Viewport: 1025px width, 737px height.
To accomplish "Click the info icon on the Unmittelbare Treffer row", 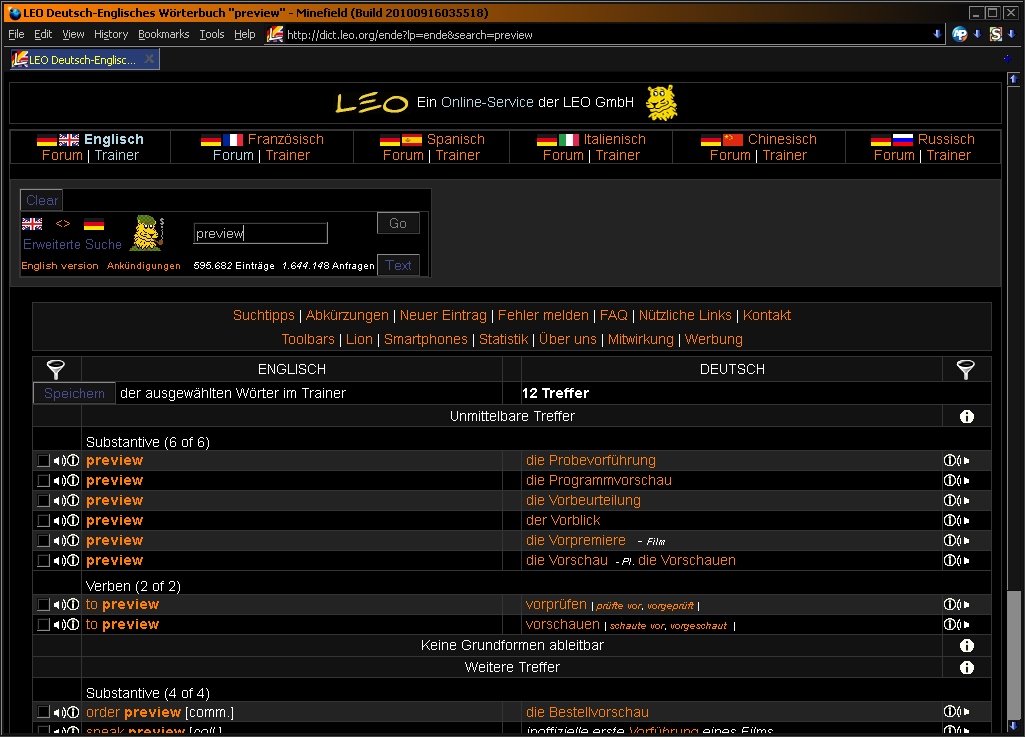I will click(x=966, y=416).
